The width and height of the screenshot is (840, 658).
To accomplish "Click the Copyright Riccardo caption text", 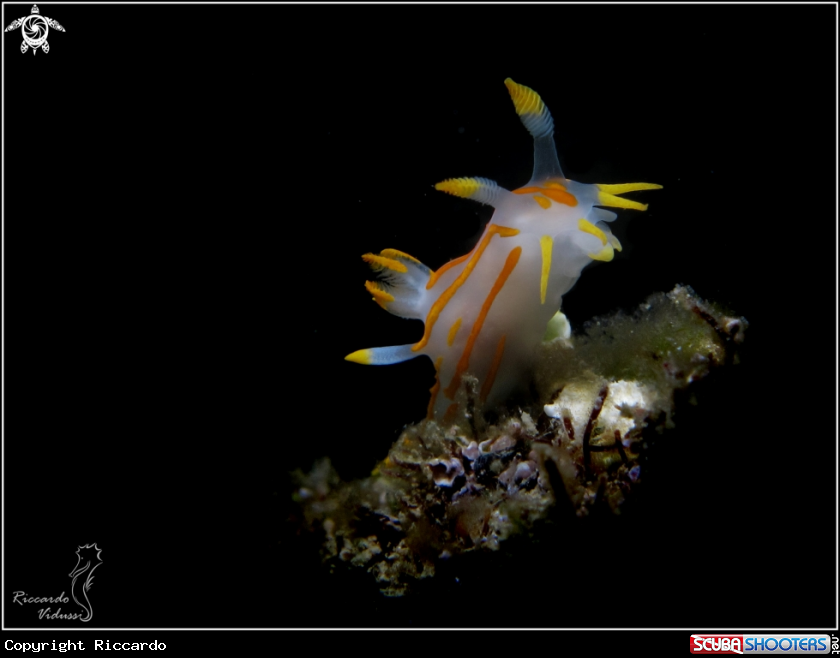I will tap(85, 646).
